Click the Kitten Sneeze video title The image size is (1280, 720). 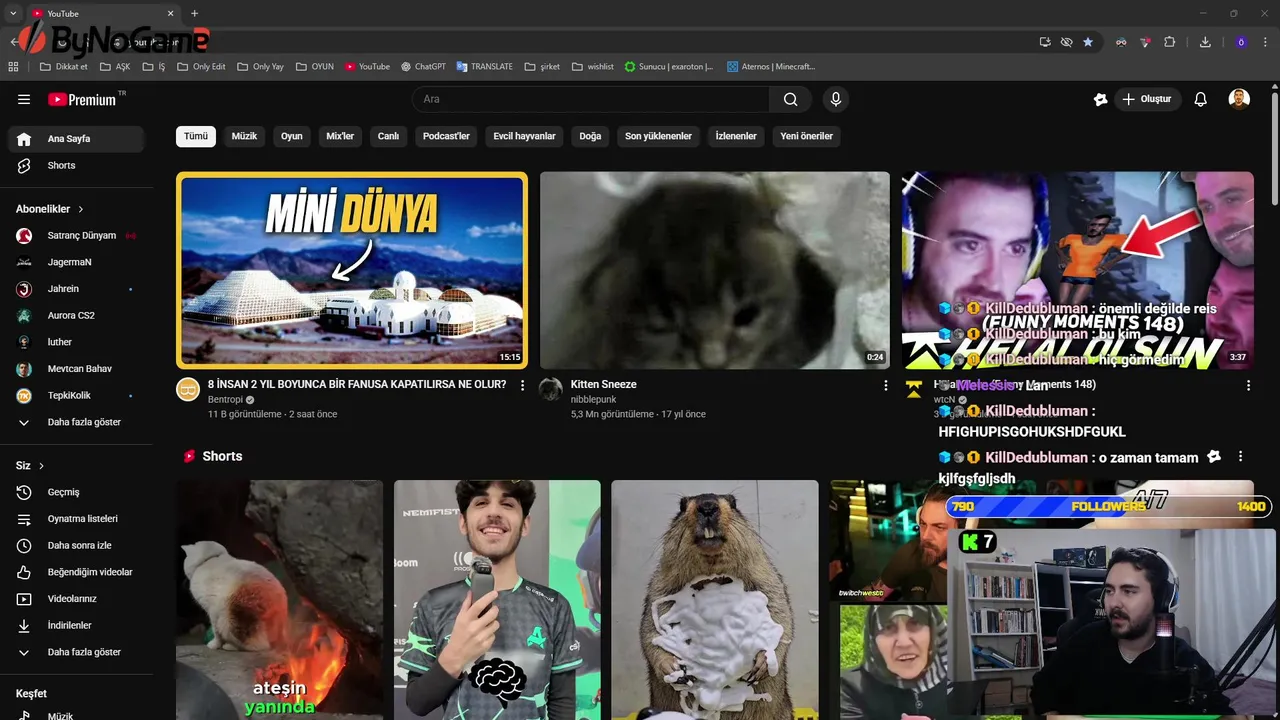point(603,384)
